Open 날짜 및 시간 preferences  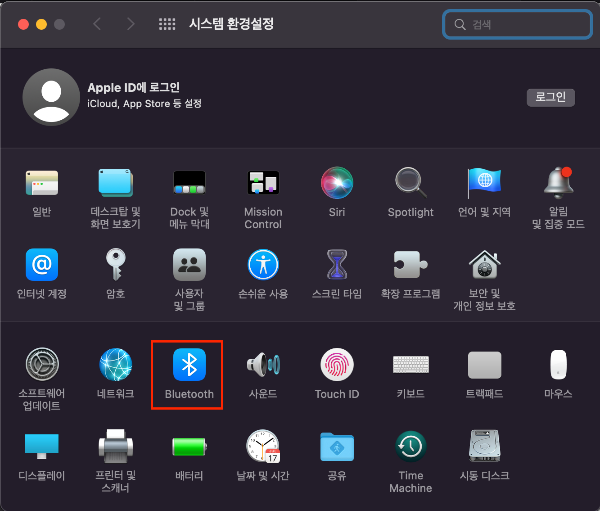click(263, 446)
